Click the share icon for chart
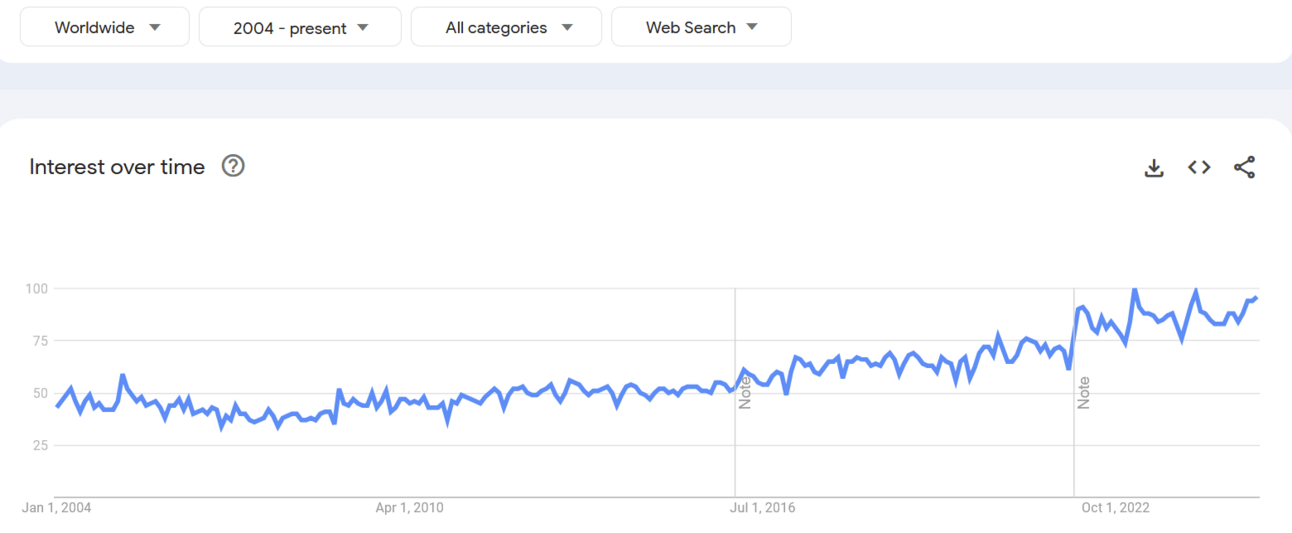The image size is (1292, 533). pos(1244,168)
